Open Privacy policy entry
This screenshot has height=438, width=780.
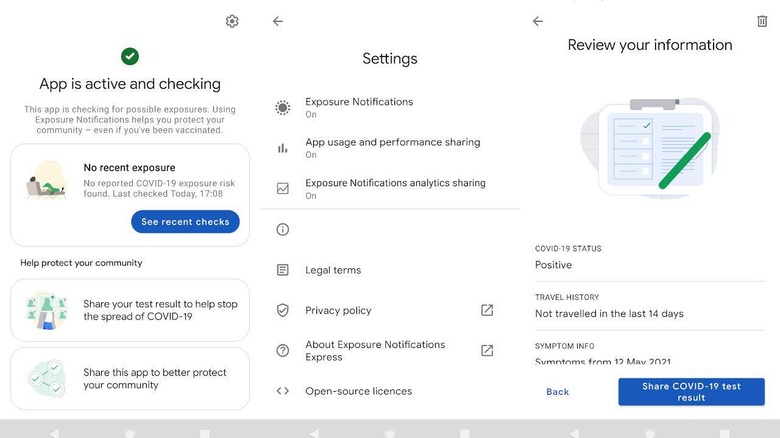[x=338, y=310]
